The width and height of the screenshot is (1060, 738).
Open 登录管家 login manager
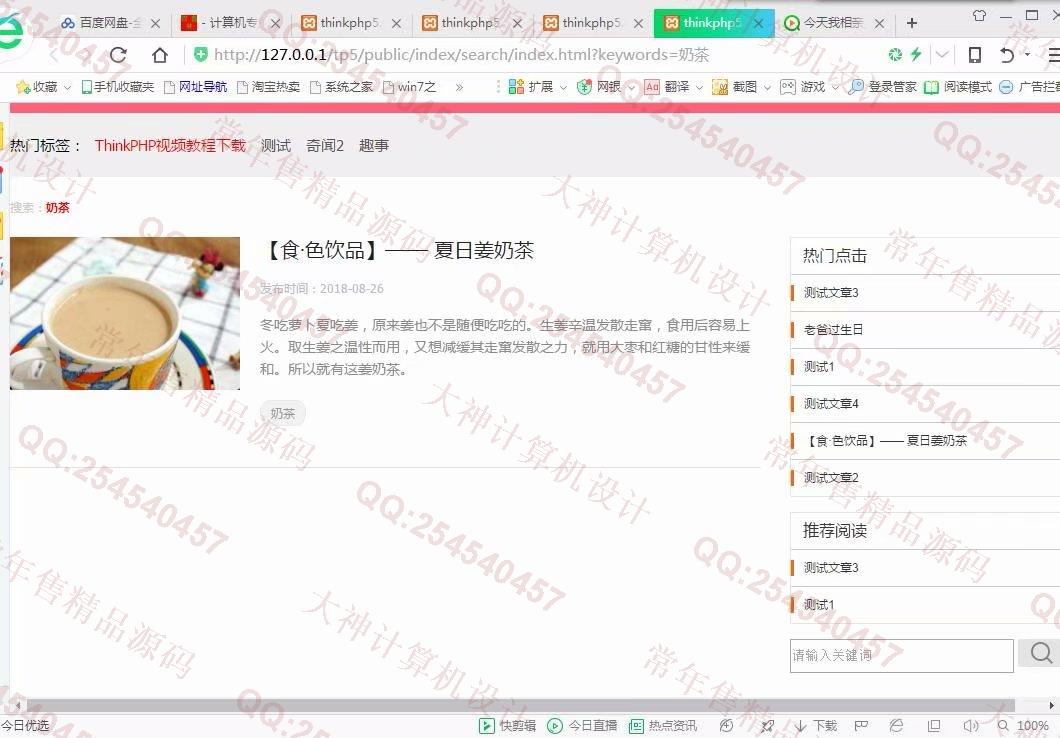(x=883, y=87)
